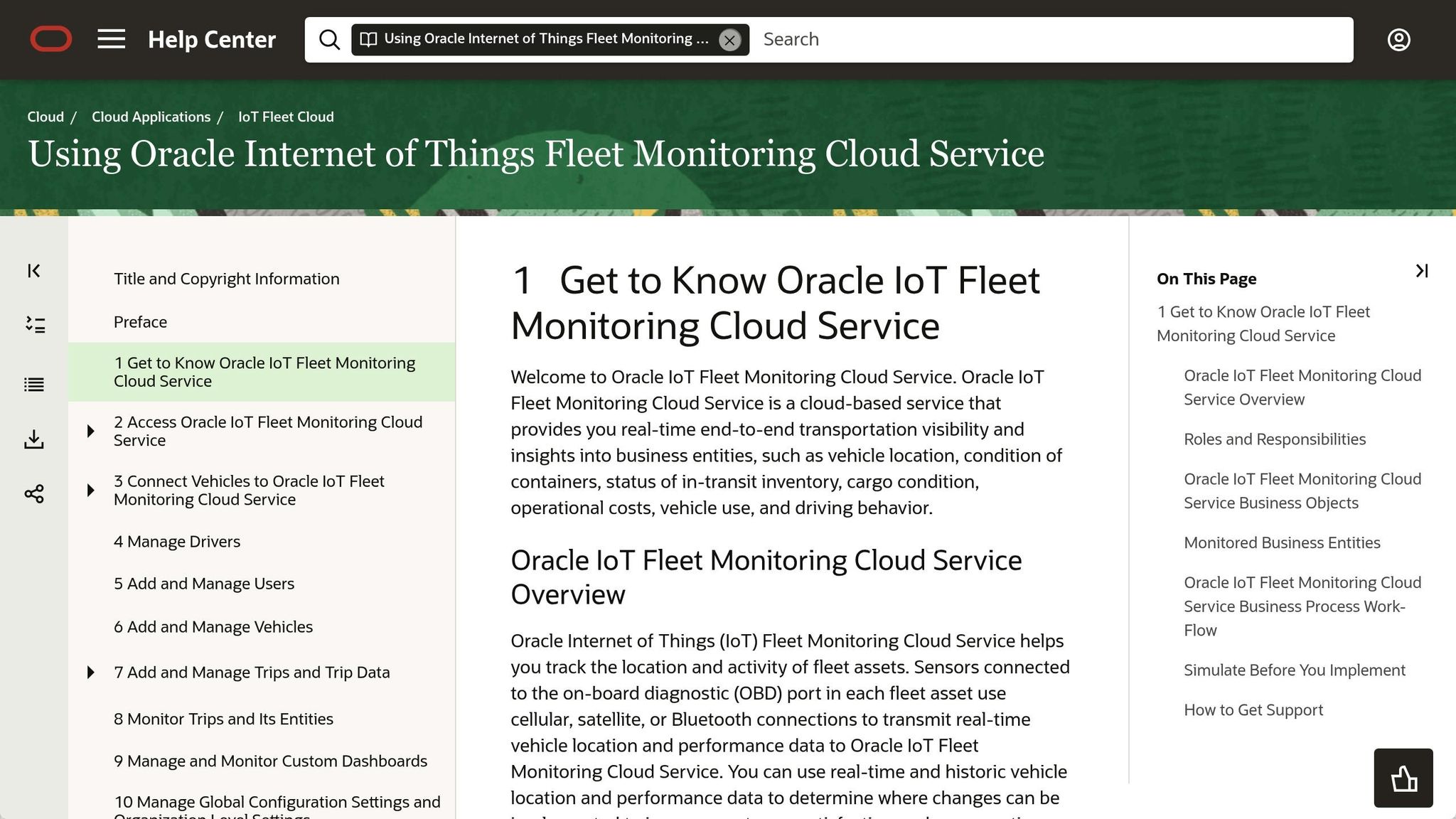Click the main chapter 1 heading
This screenshot has height=819, width=1456.
point(775,303)
